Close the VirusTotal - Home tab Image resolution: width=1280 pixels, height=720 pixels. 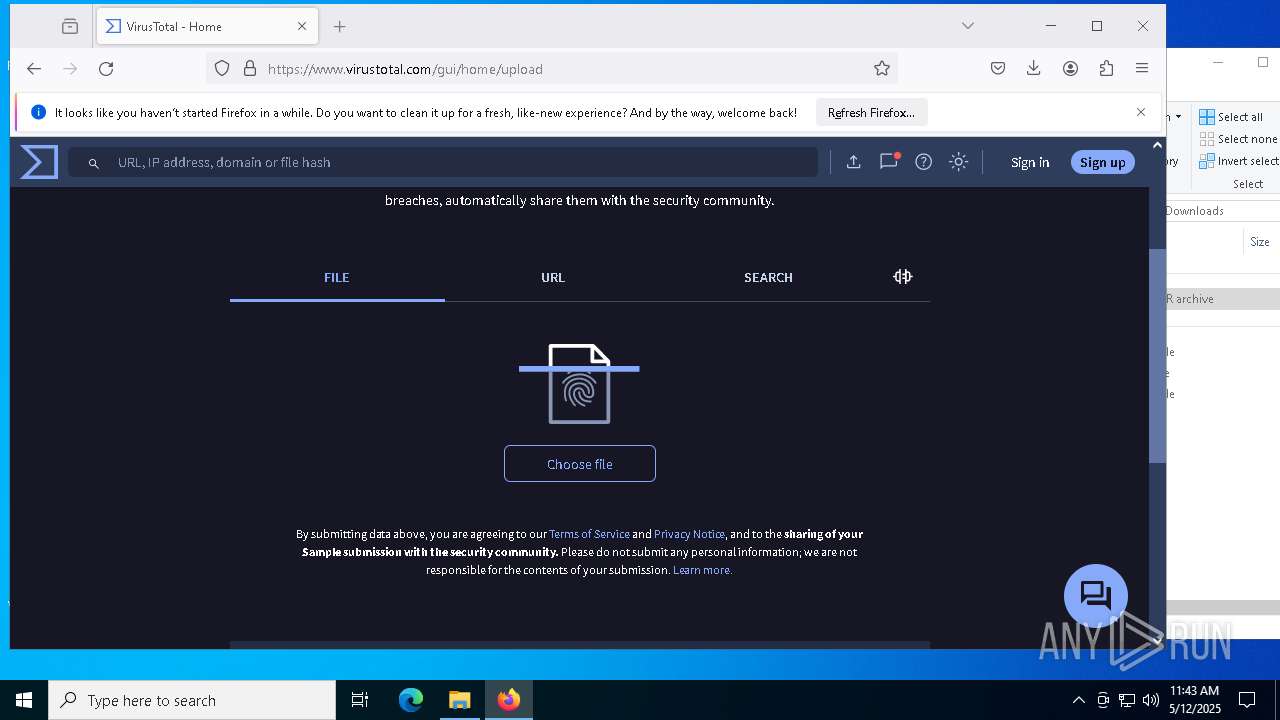[302, 26]
